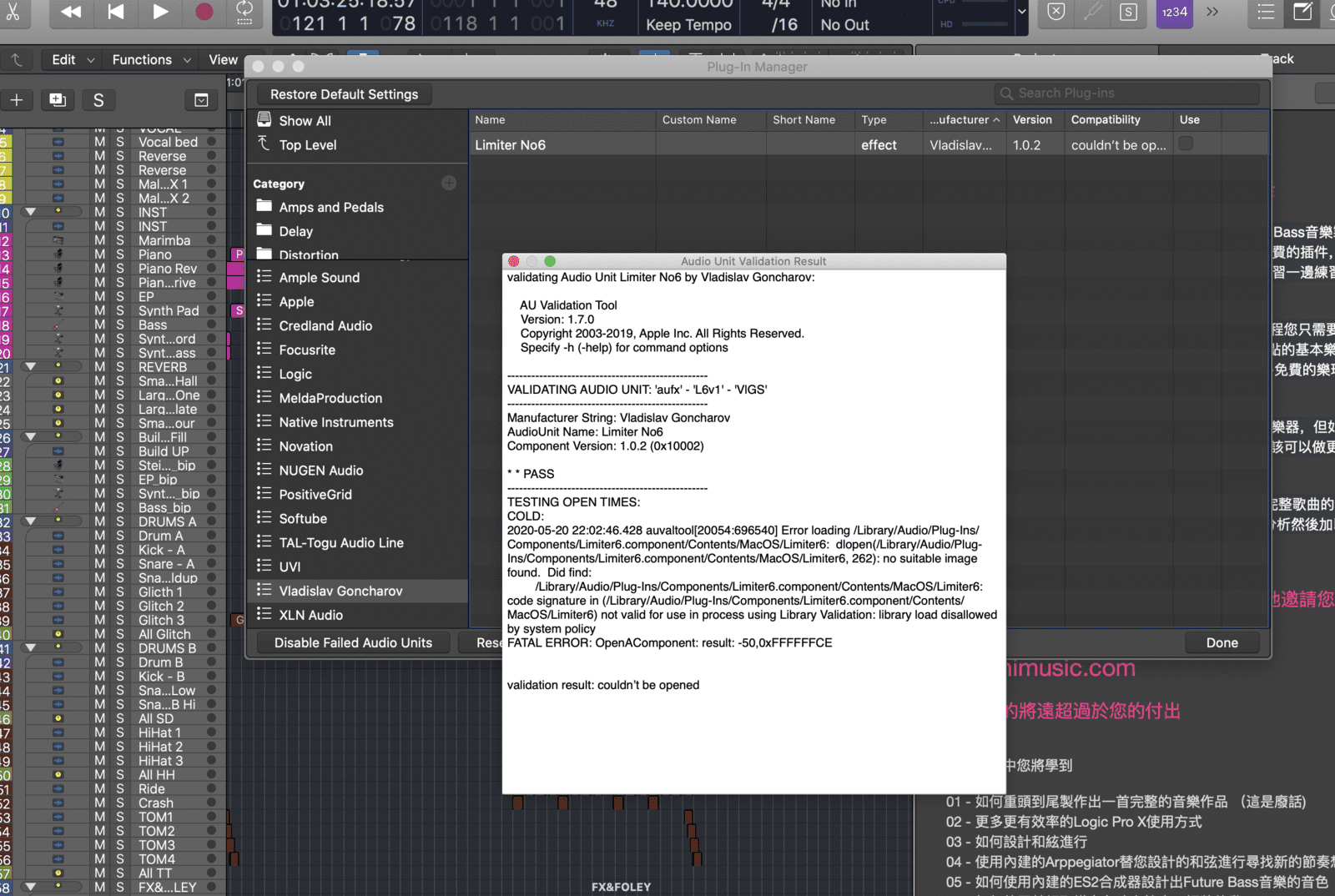Viewport: 1335px width, 896px height.
Task: Click the "validation result: couldn't be opened" line
Action: coord(603,685)
